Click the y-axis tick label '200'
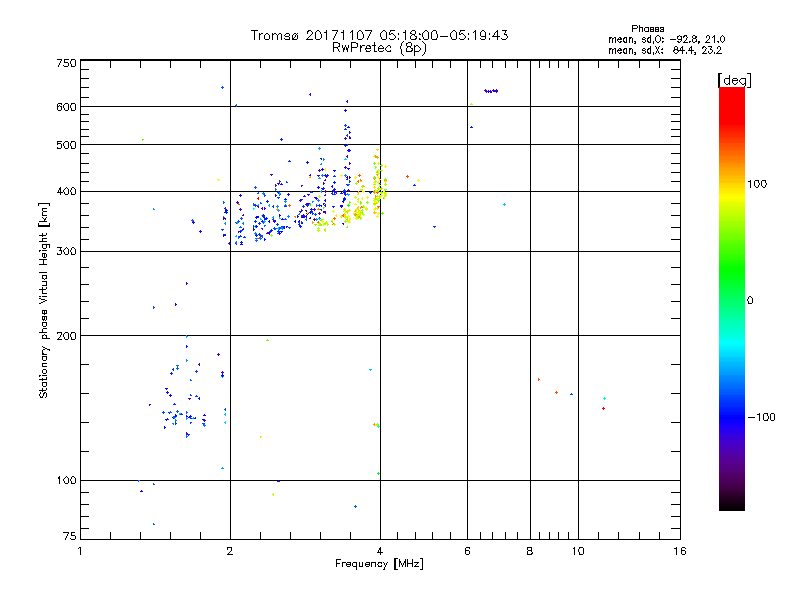This screenshot has width=800, height=600. click(66, 336)
